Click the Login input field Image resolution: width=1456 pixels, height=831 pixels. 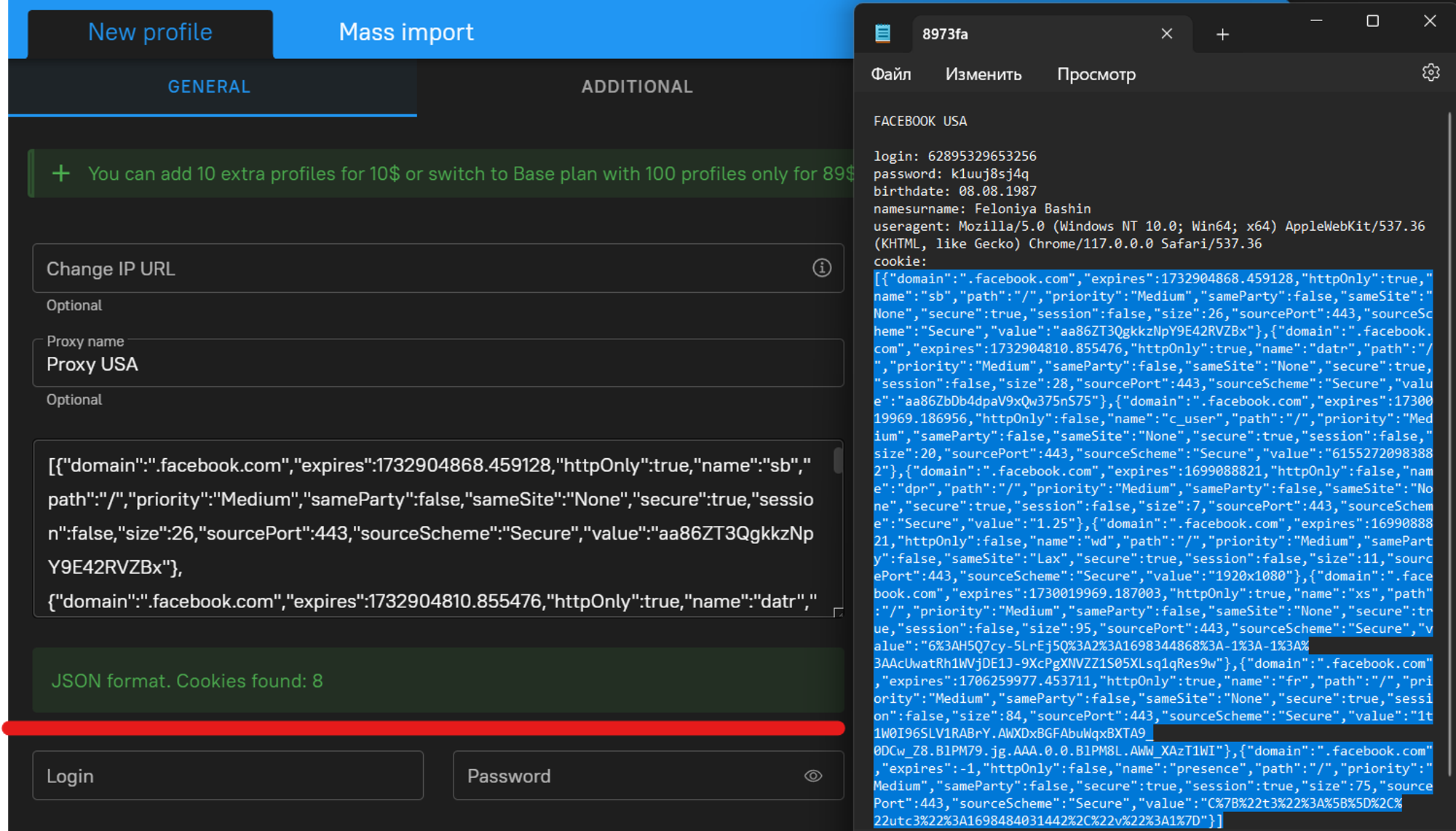pos(228,776)
